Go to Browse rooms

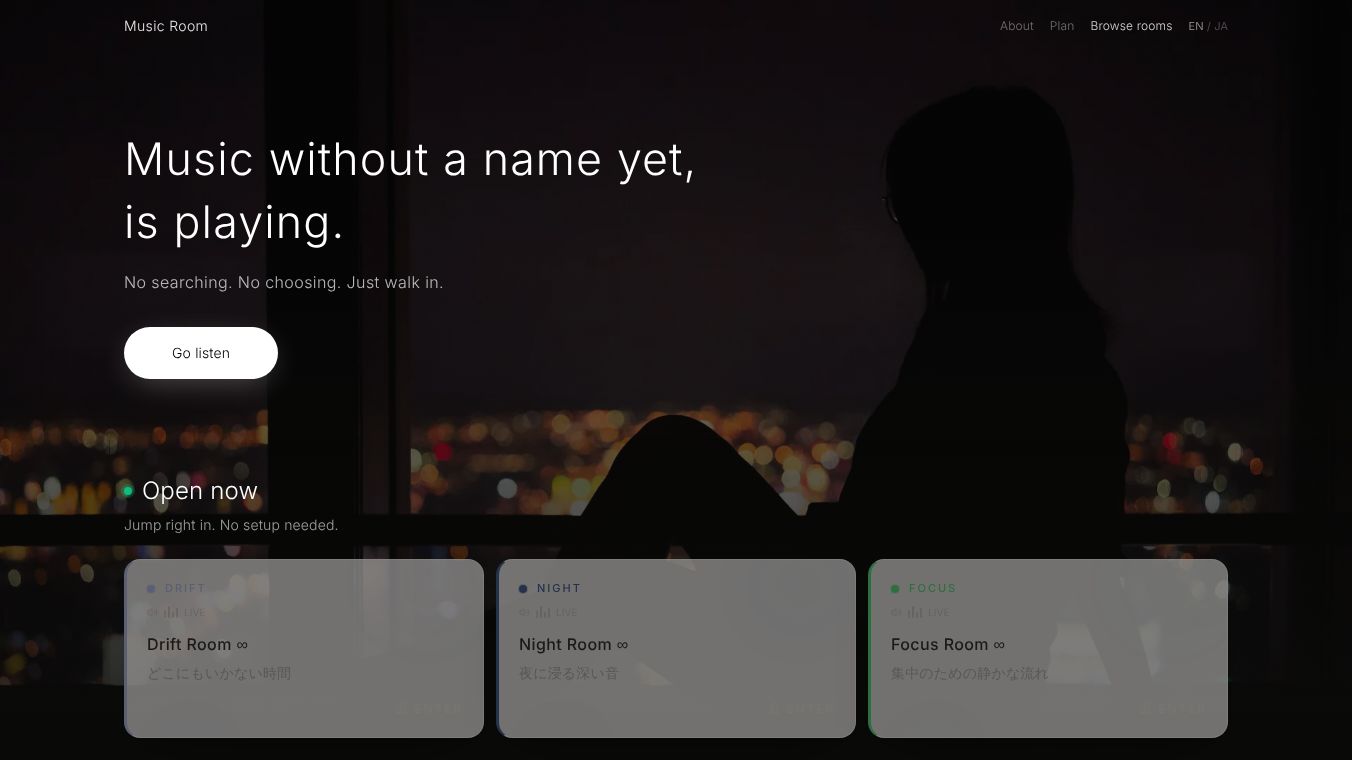coord(1131,26)
